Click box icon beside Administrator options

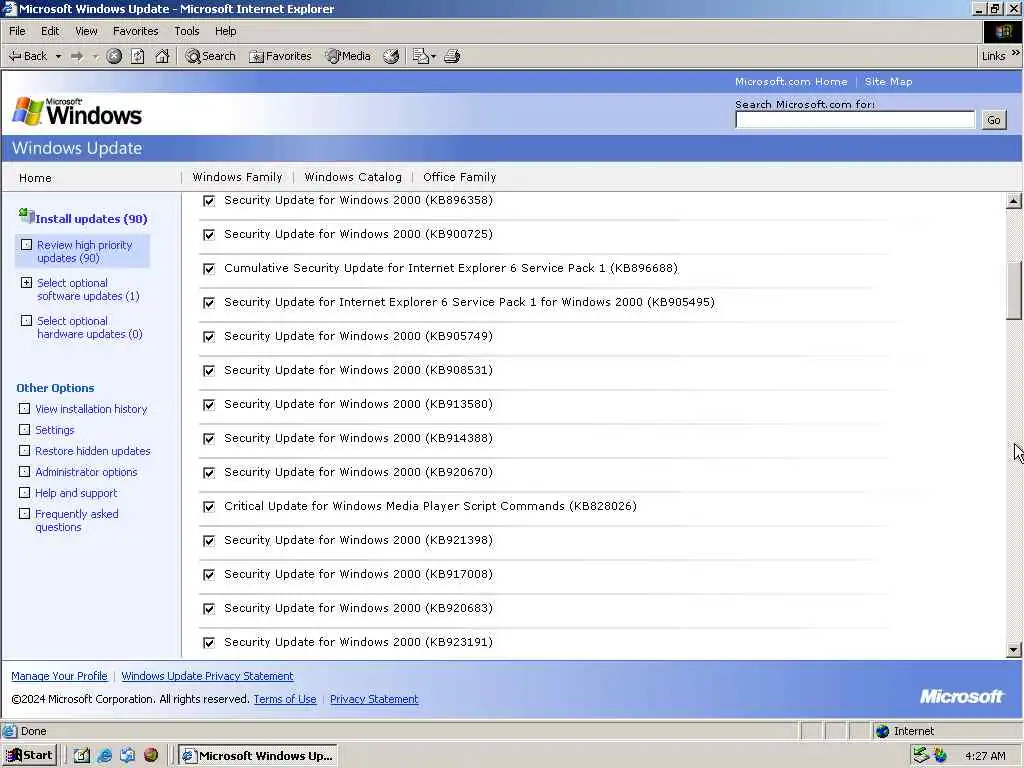coord(24,472)
